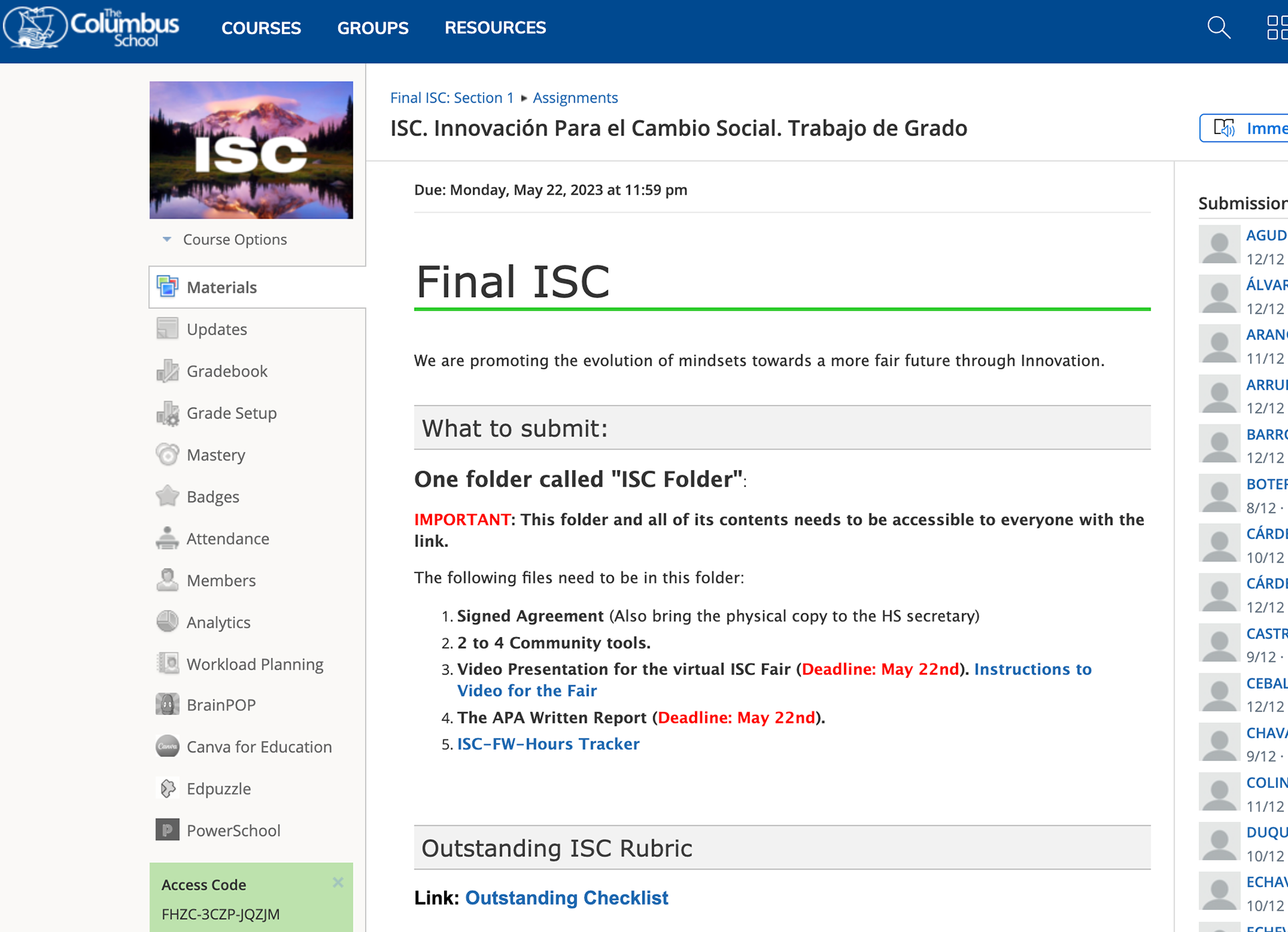Open the ARRU submission name

click(x=1267, y=384)
